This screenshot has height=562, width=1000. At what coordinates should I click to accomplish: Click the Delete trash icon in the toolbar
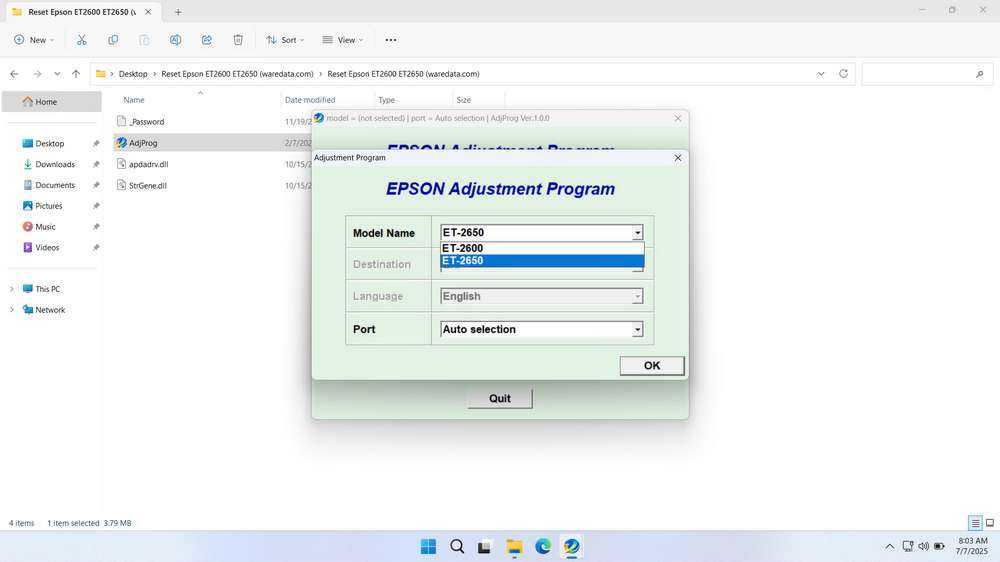pos(238,40)
